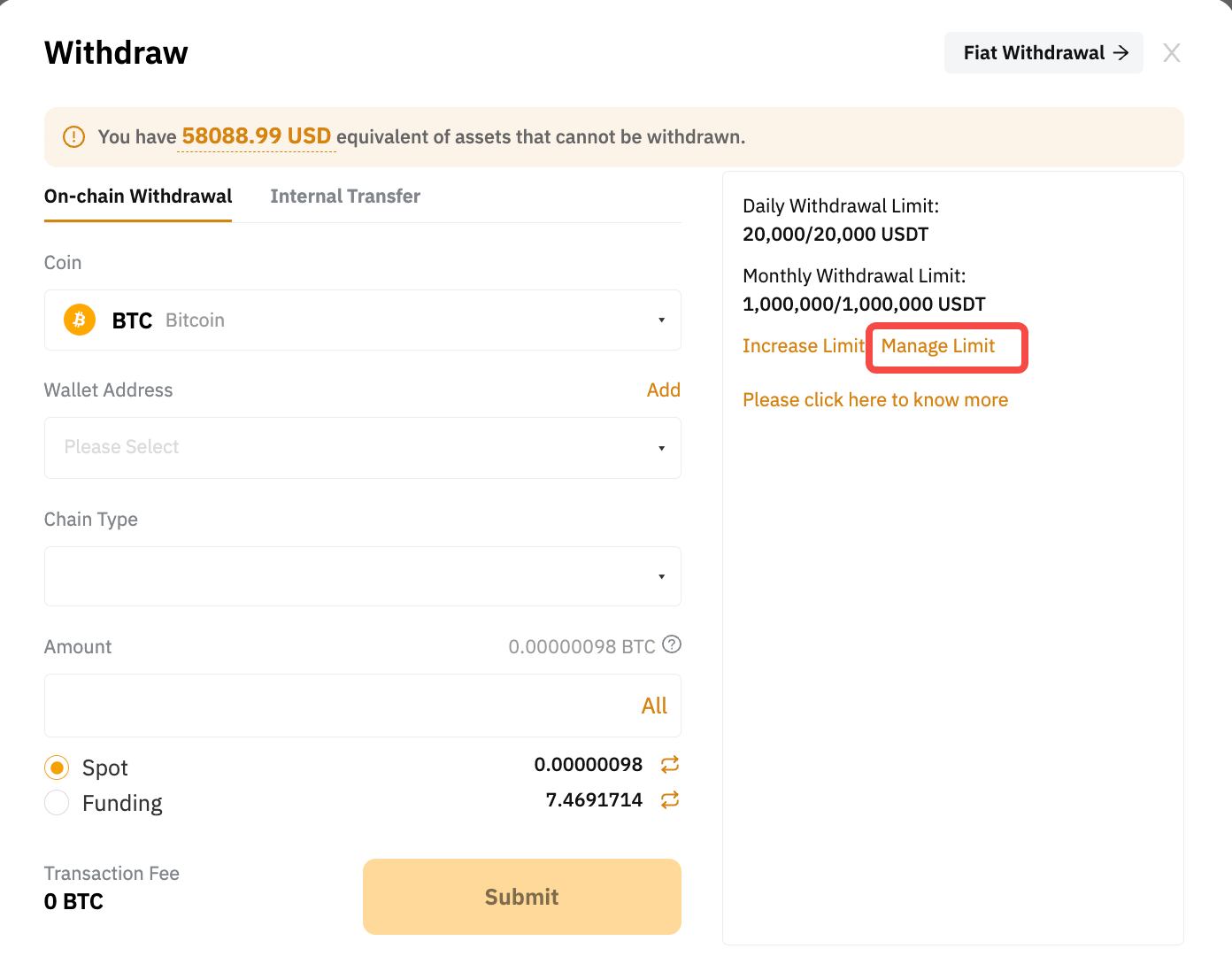Open the Increase Limit link
The height and width of the screenshot is (972, 1232).
pos(803,346)
